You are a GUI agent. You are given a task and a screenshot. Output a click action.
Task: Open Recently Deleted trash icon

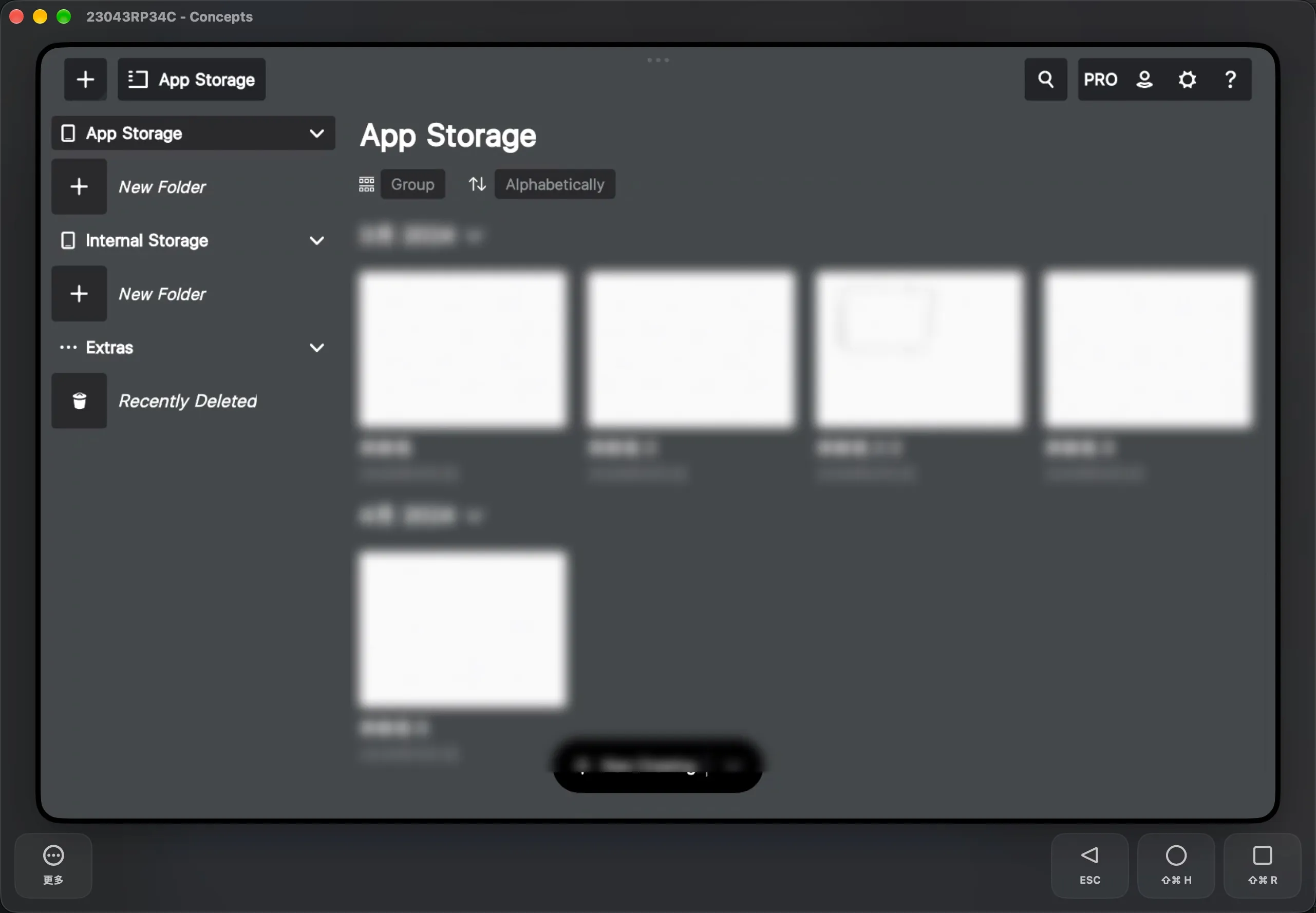point(79,401)
